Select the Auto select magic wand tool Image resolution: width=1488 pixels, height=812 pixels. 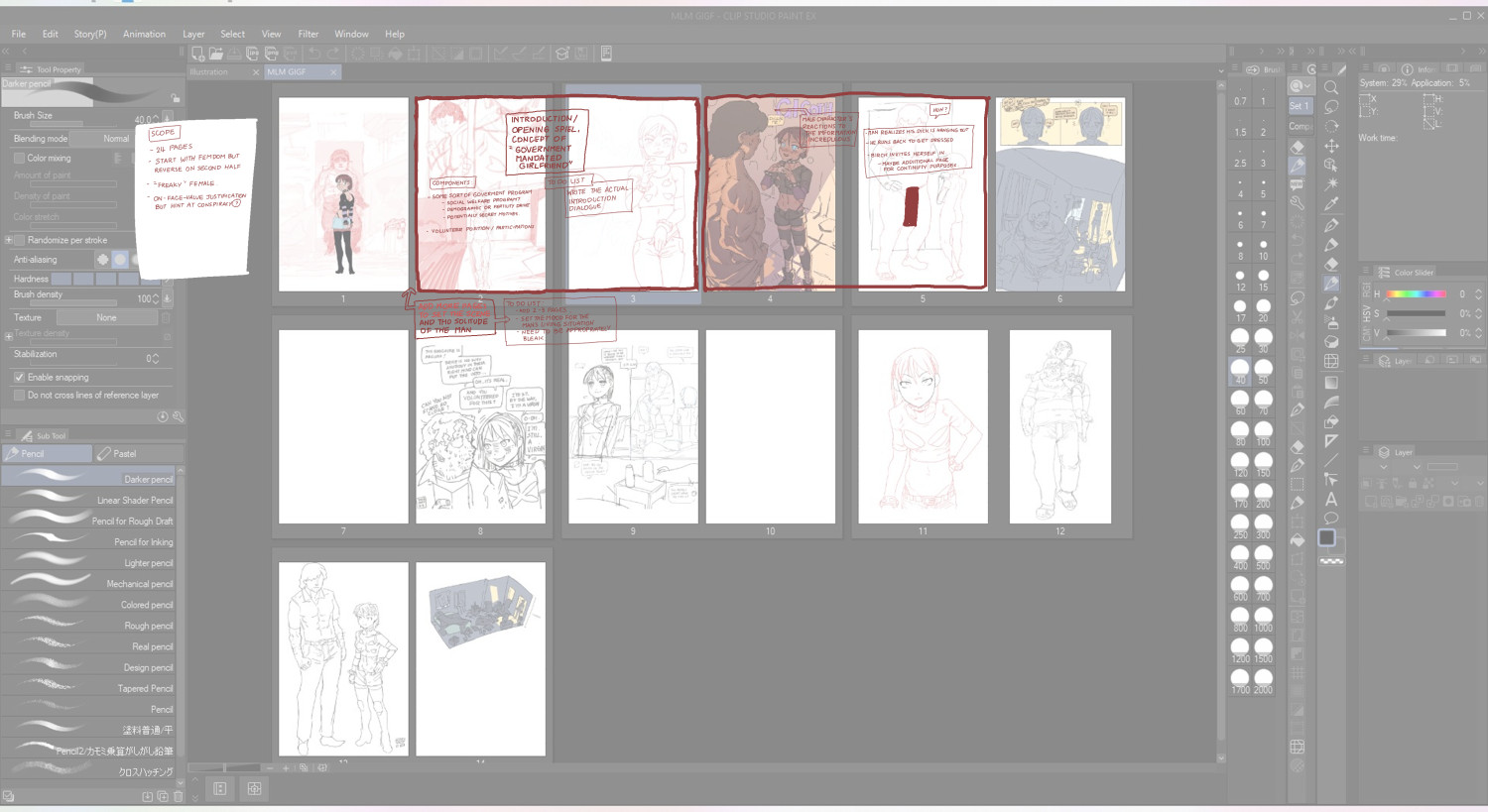pyautogui.click(x=1331, y=184)
